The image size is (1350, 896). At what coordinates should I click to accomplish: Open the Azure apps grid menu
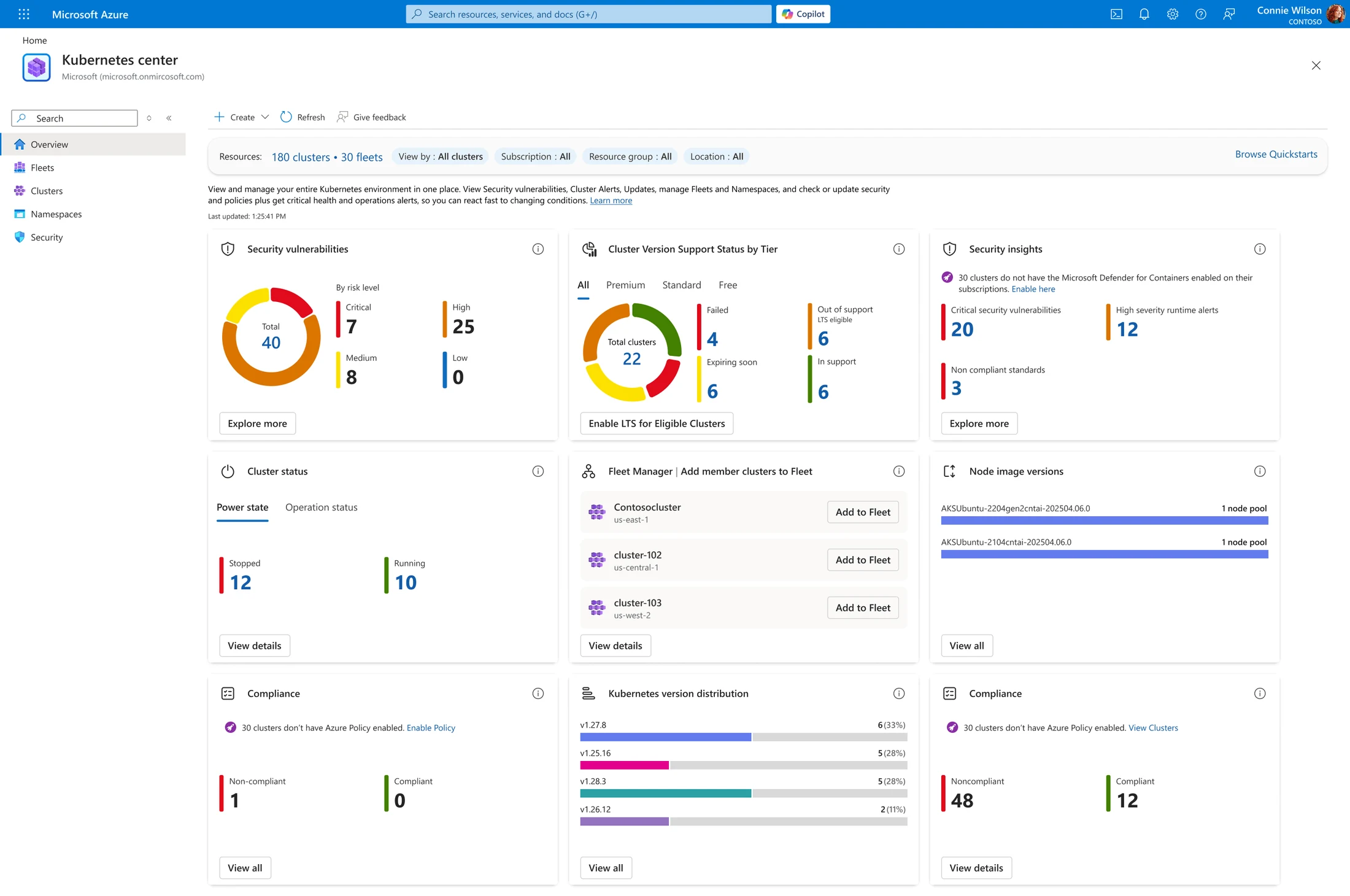click(24, 14)
